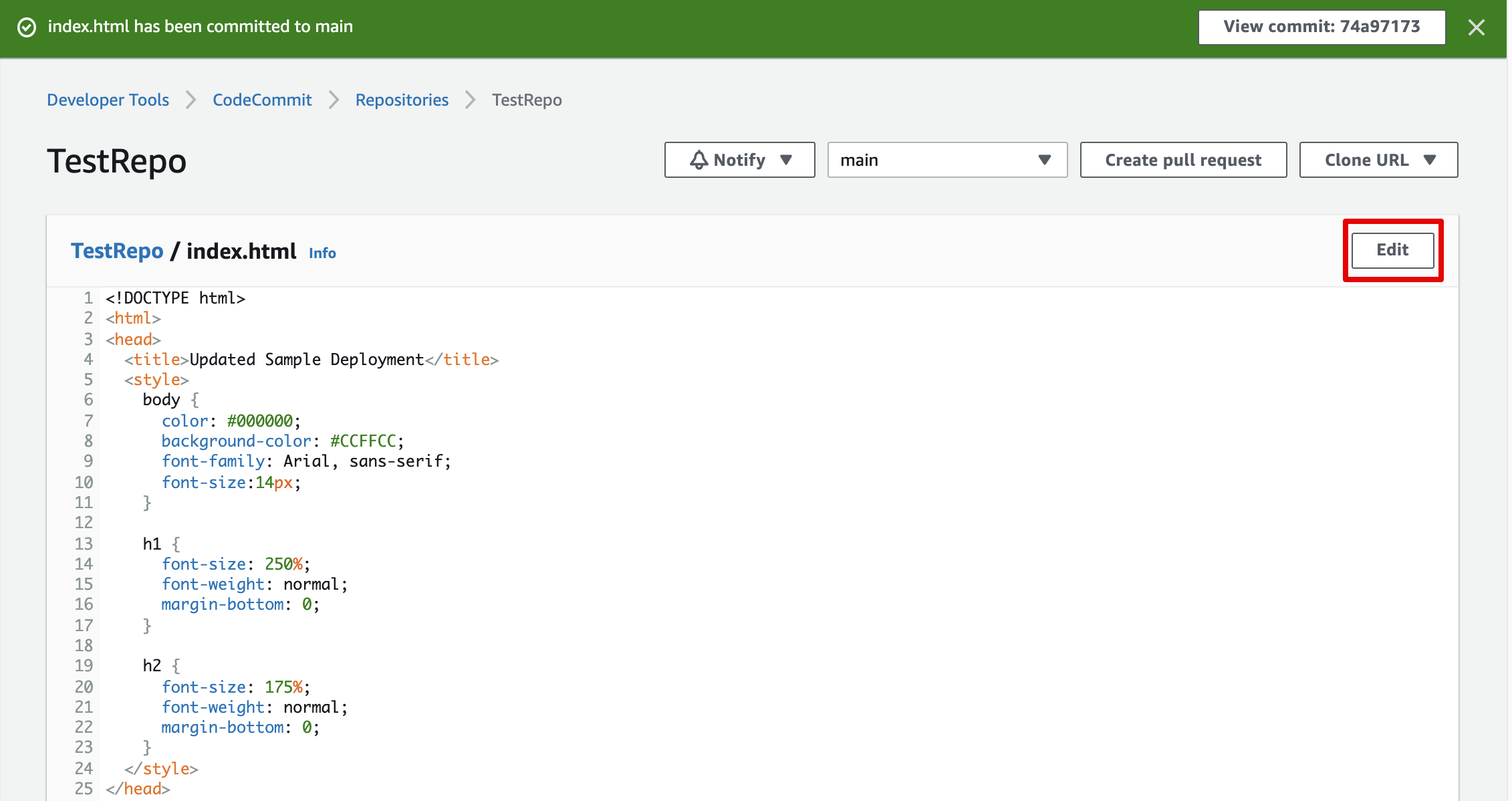Click the chevron after CodeCommit breadcrumb
The width and height of the screenshot is (1512, 801).
coord(334,100)
